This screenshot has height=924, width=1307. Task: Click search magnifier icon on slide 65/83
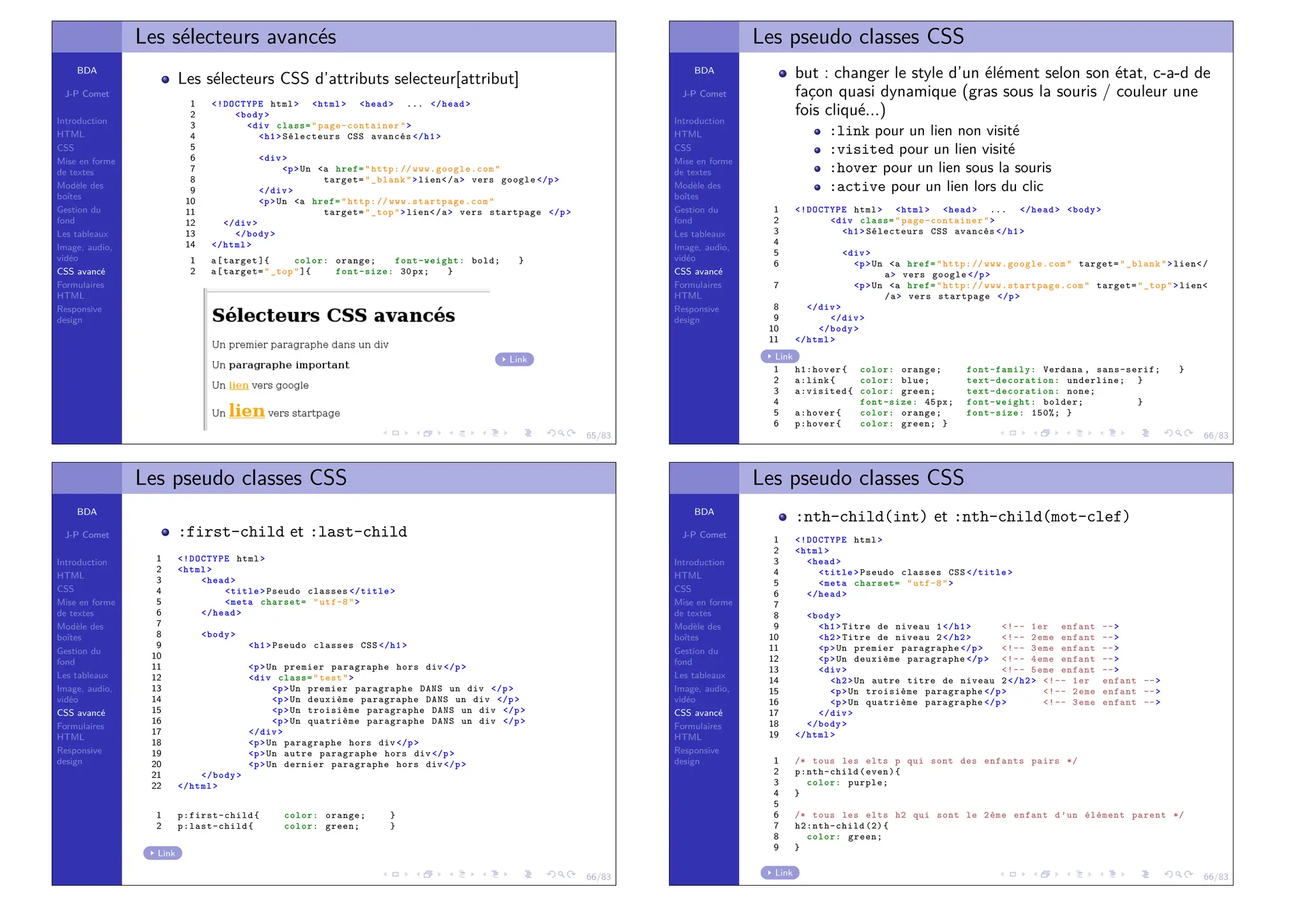click(561, 433)
